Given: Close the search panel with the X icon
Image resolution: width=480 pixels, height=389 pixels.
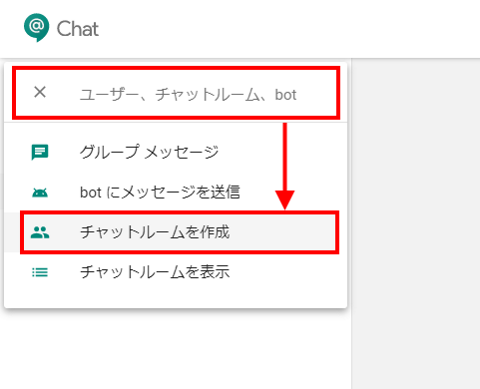Looking at the screenshot, I should 40,92.
